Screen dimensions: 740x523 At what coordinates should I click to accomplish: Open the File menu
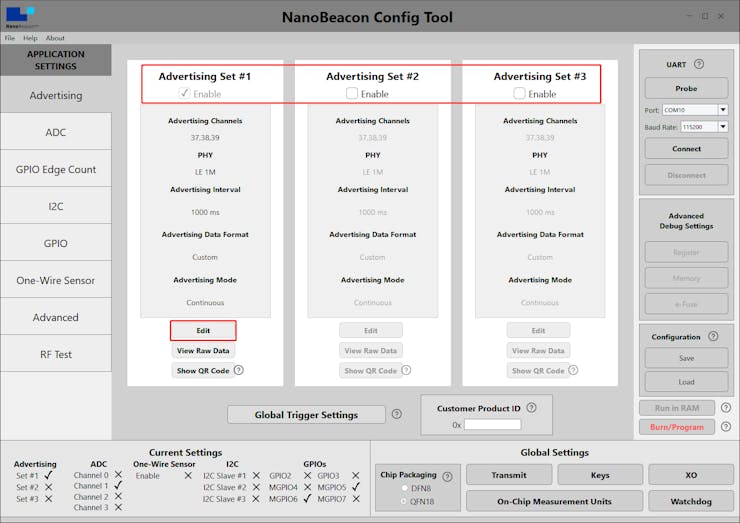10,38
